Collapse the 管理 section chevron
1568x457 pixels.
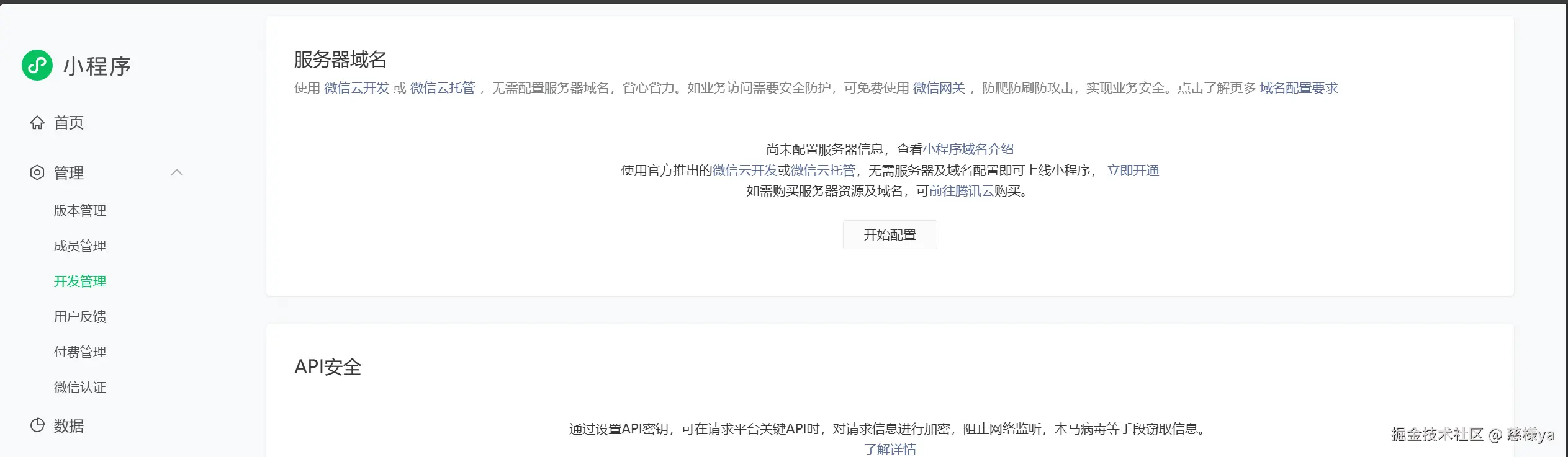point(177,172)
